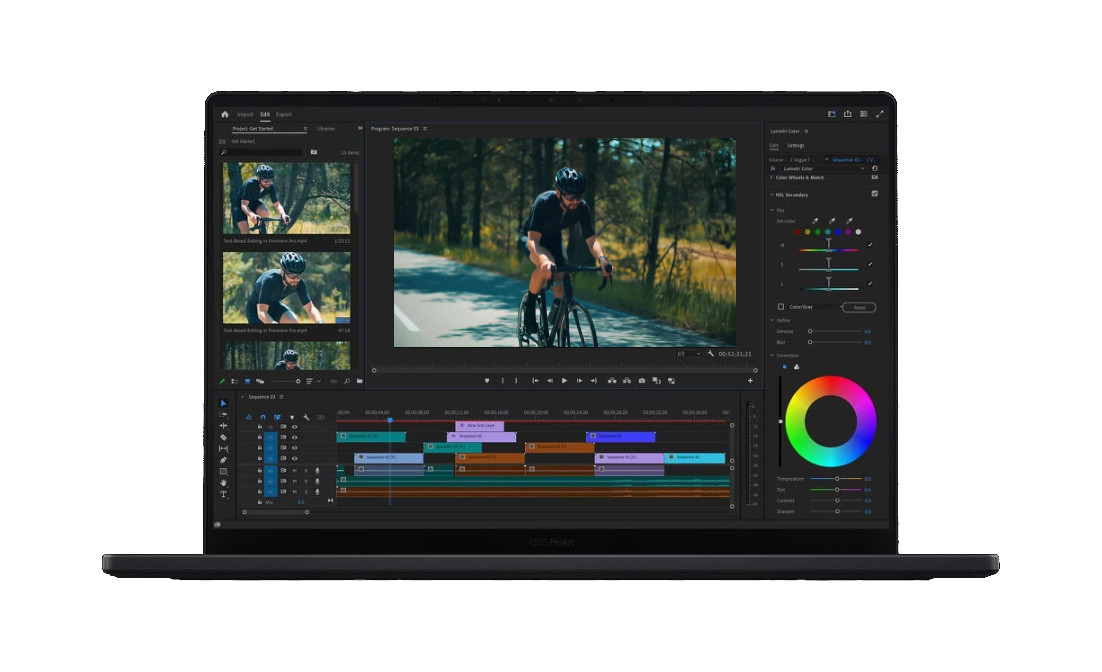The image size is (1102, 672).
Task: Open the Lumetri Color effect dropdown
Action: coord(824,169)
